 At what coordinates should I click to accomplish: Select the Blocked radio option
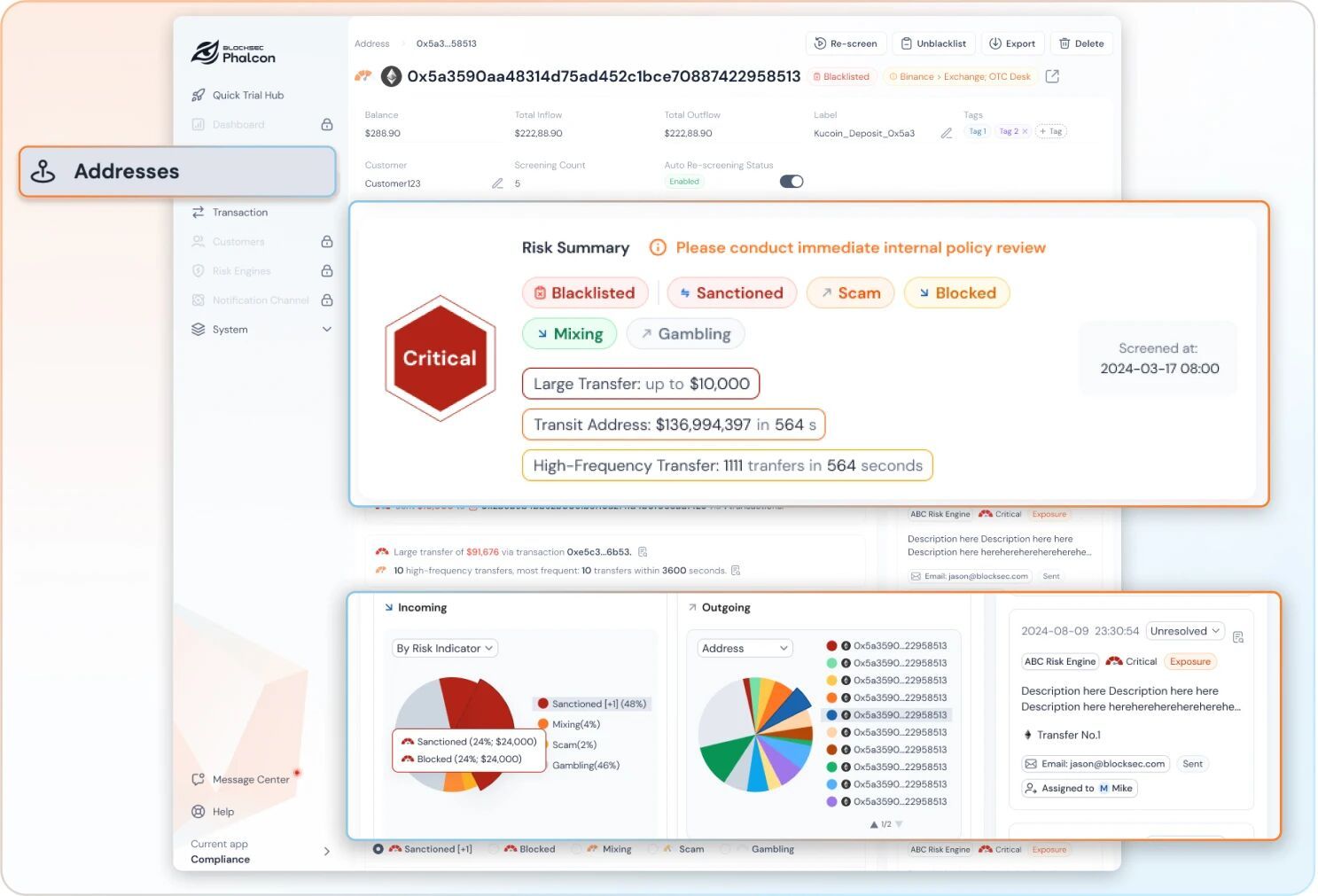pos(494,849)
